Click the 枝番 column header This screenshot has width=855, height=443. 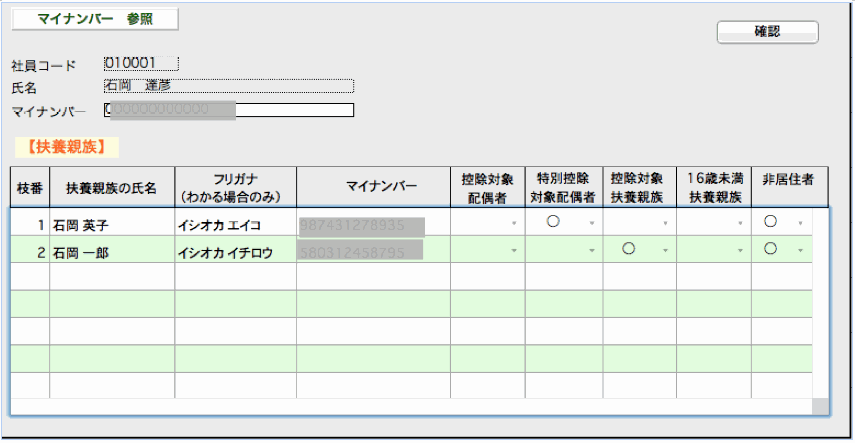(x=29, y=187)
